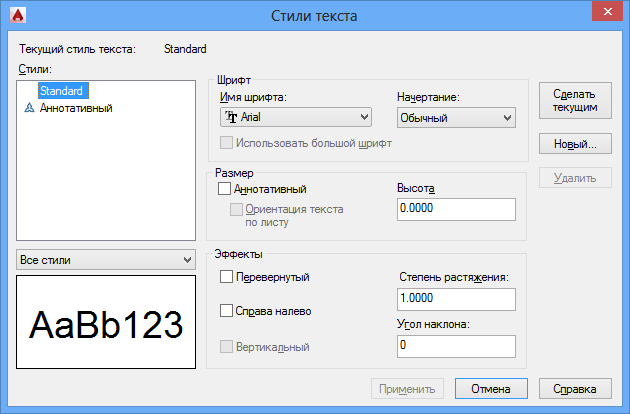The image size is (630, 414).
Task: Click the Отмена button
Action: point(491,389)
